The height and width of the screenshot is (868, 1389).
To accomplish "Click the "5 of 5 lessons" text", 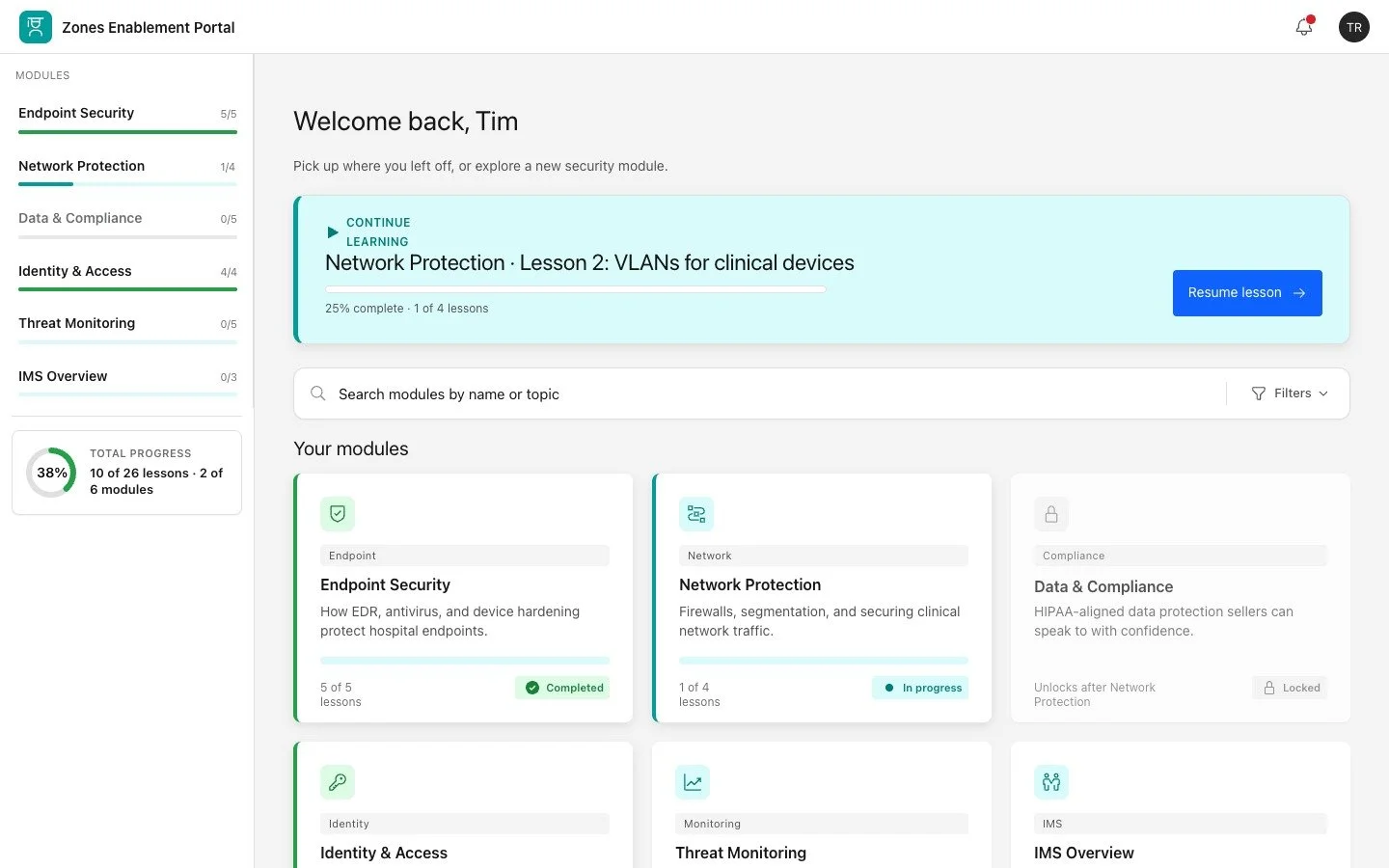I will point(340,694).
